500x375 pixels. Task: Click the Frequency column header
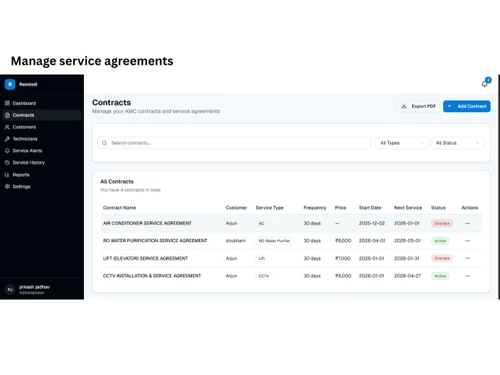coord(315,208)
